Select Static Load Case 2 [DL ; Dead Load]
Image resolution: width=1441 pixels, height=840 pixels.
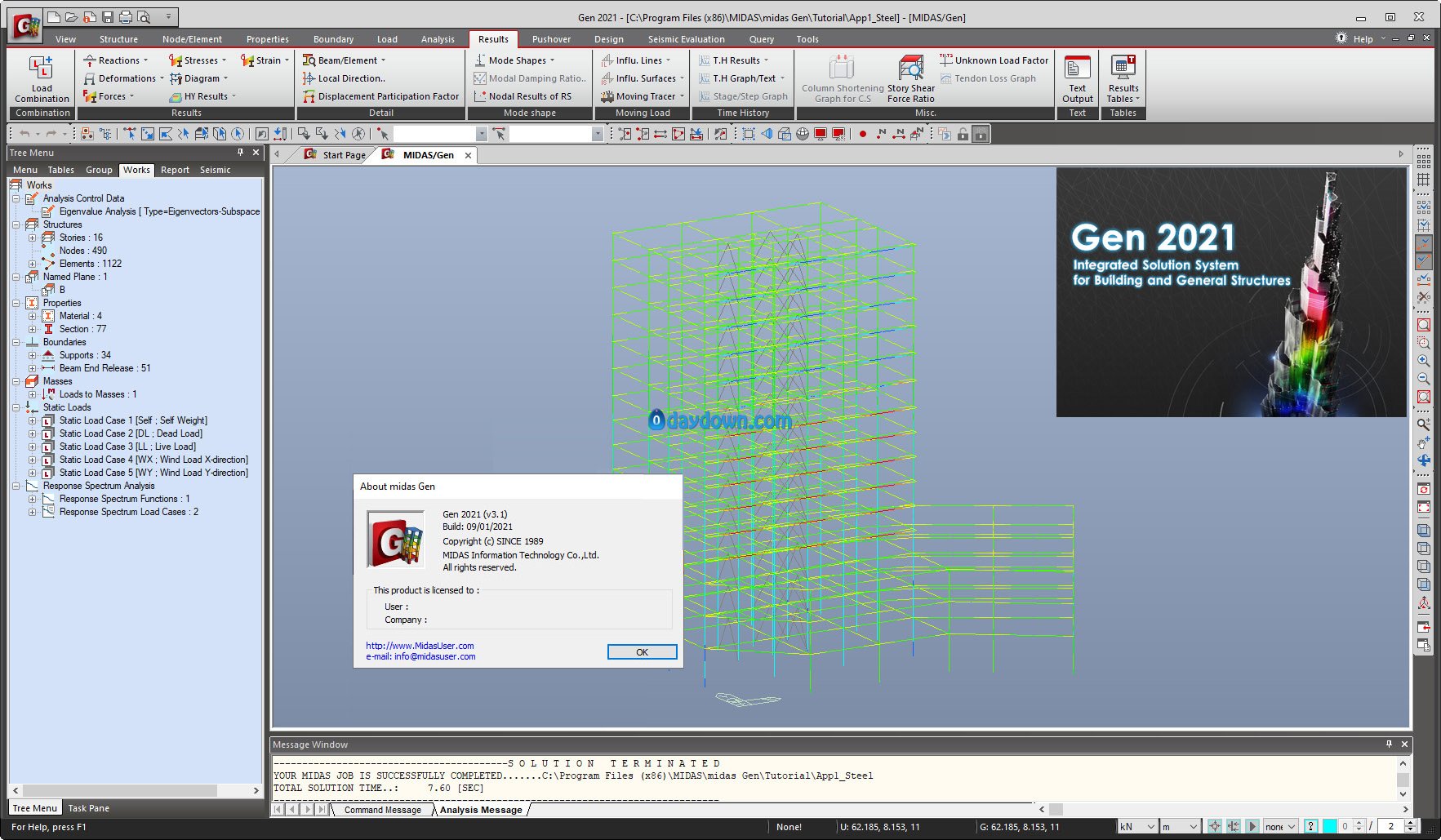pos(131,433)
